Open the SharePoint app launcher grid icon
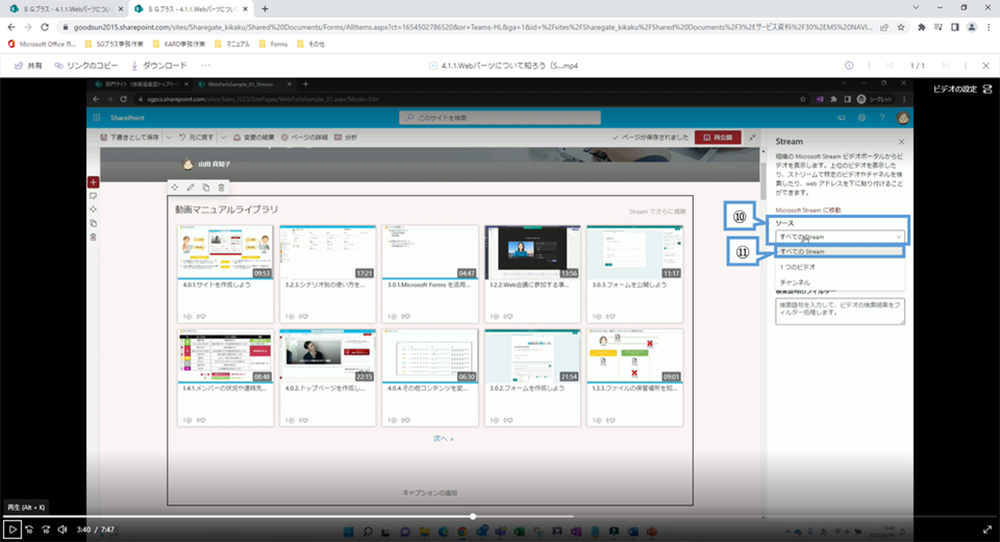This screenshot has height=542, width=1000. tap(97, 118)
